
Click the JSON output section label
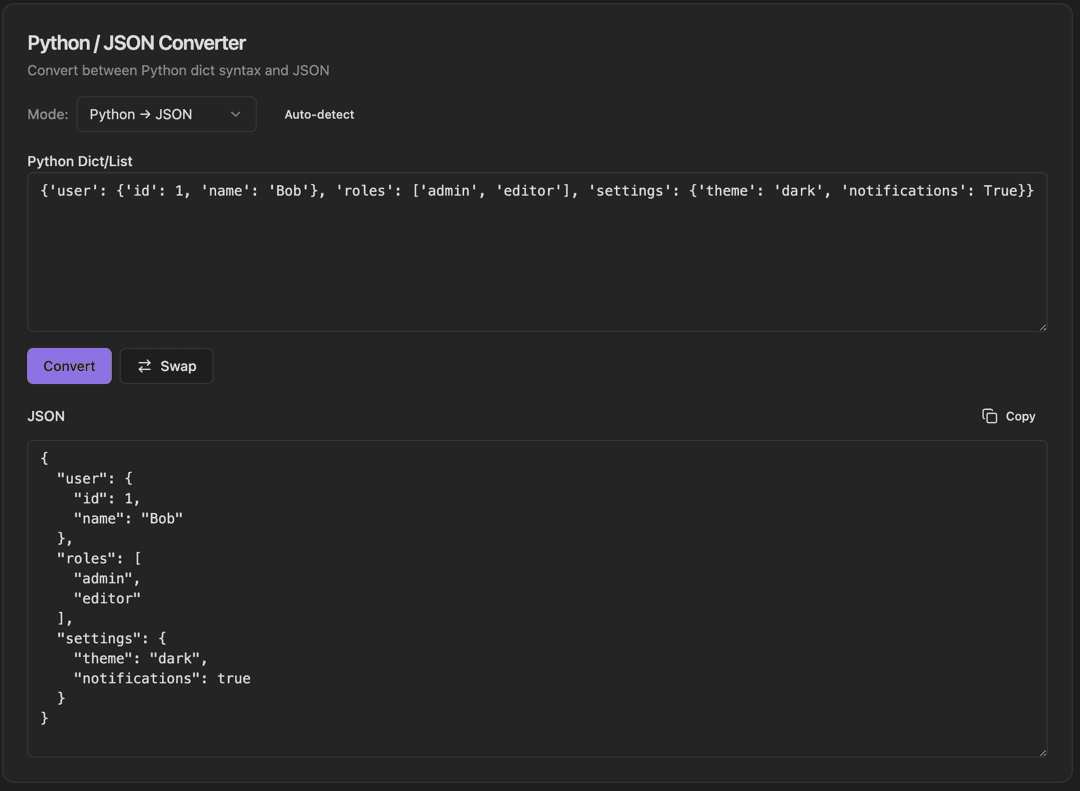[45, 416]
